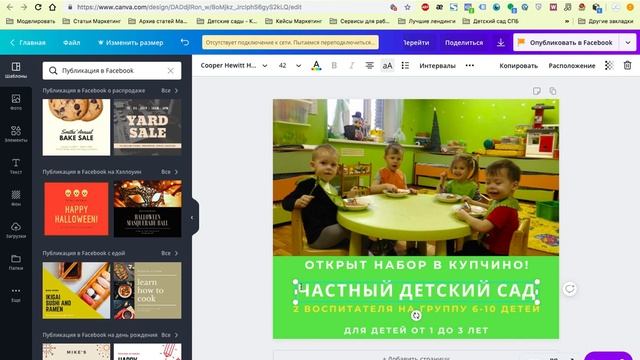Image resolution: width=640 pixels, height=360 pixels.
Task: Open the Элементы elements sidebar tab
Action: (16, 134)
